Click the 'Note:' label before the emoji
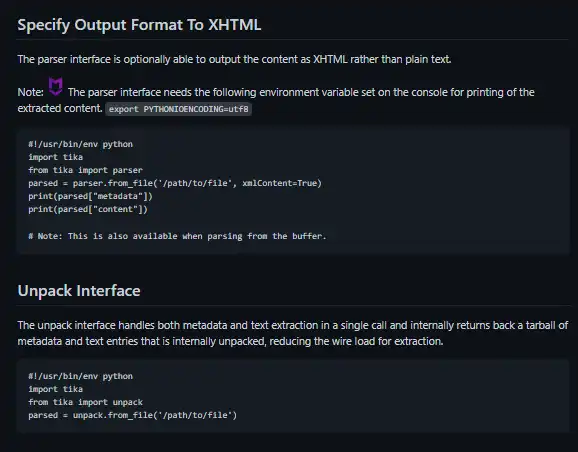Image resolution: width=578 pixels, height=452 pixels. (31, 92)
